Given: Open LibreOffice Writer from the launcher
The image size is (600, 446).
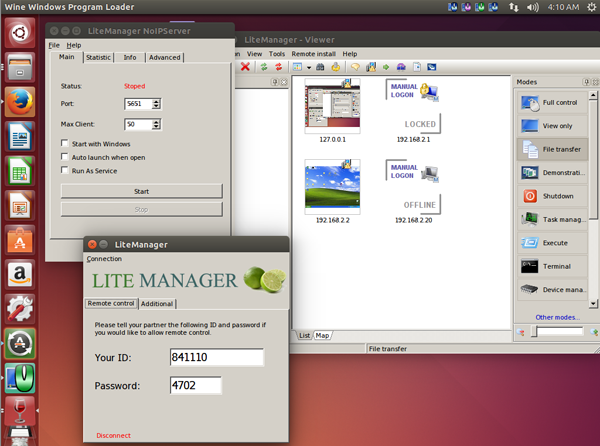Looking at the screenshot, I should pyautogui.click(x=20, y=136).
